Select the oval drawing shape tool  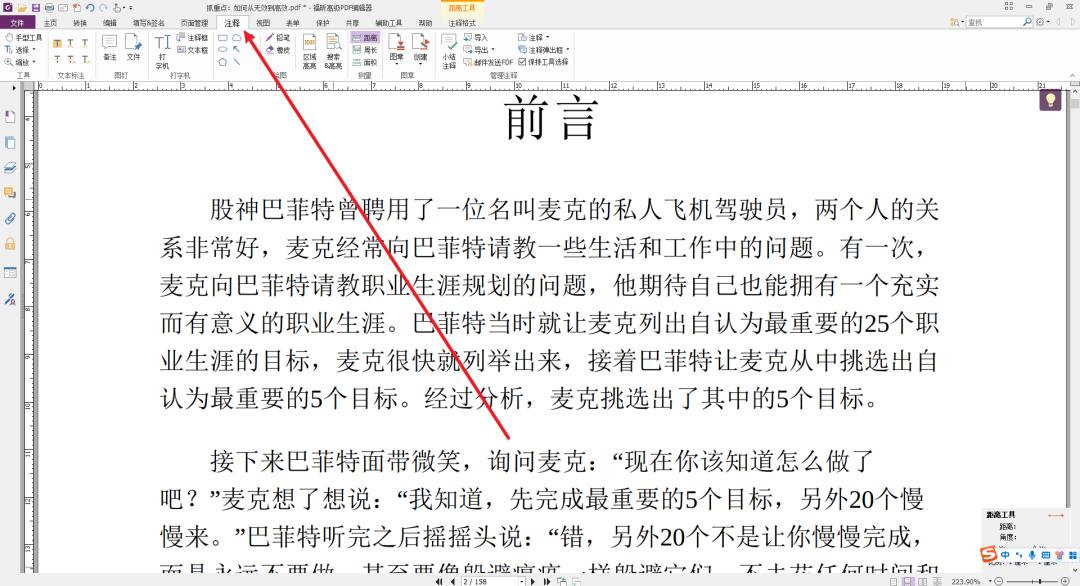click(x=222, y=48)
